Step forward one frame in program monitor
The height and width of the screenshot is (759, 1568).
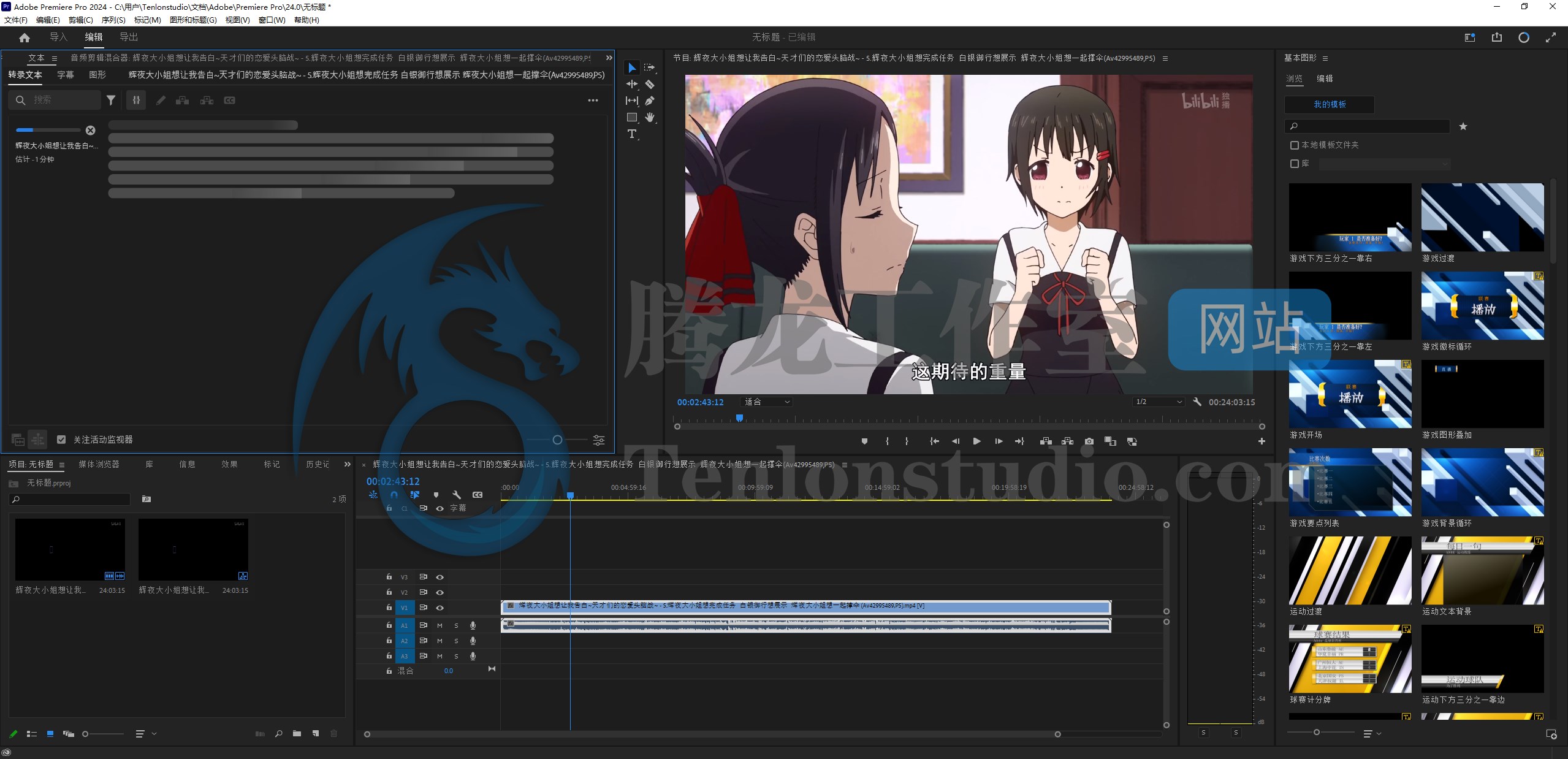[x=999, y=441]
